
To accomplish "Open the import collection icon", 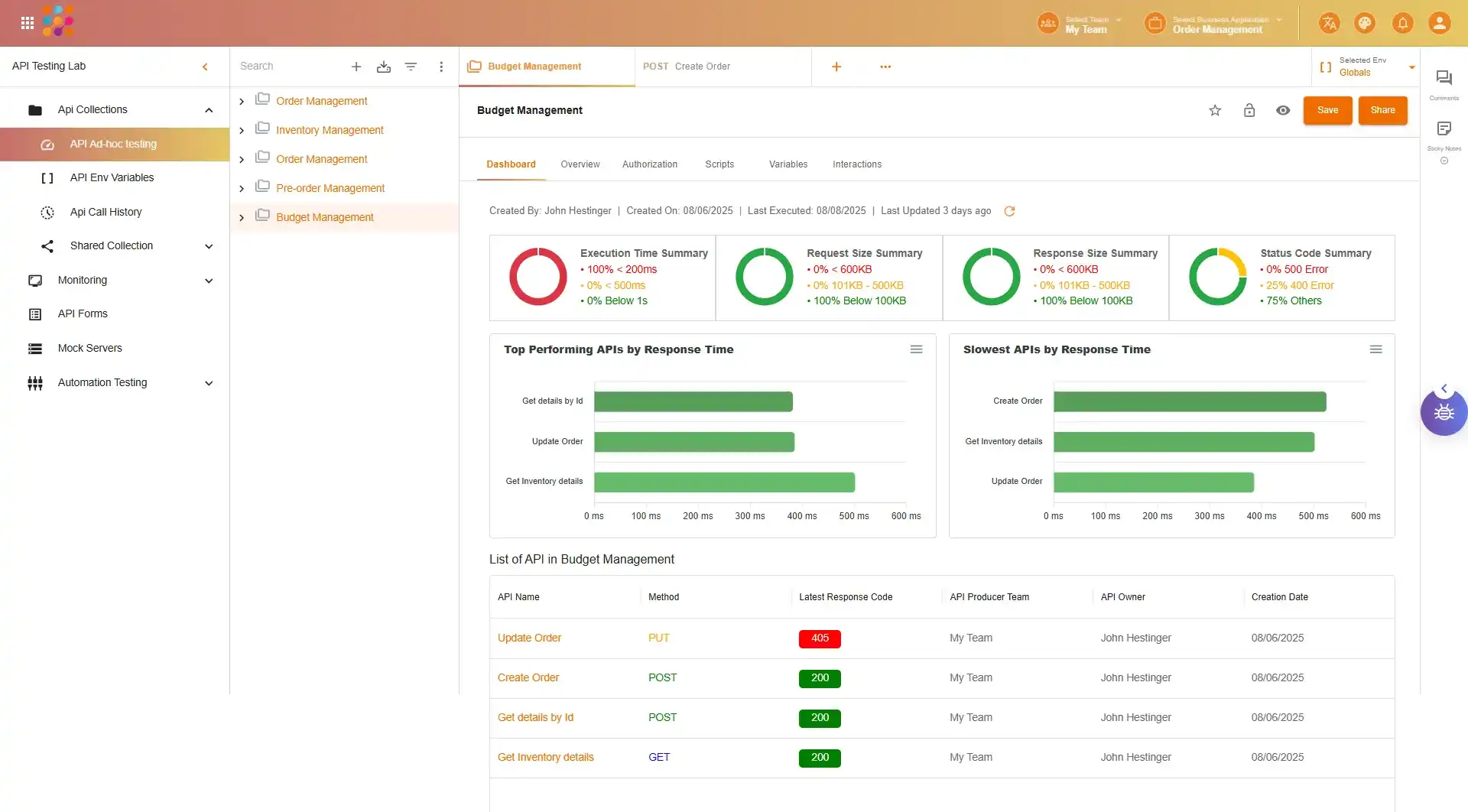I will (x=384, y=67).
